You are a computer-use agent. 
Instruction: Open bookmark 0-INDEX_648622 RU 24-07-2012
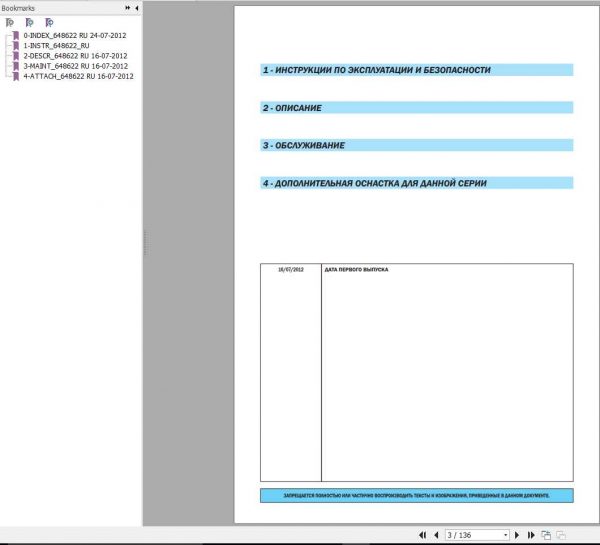click(75, 35)
